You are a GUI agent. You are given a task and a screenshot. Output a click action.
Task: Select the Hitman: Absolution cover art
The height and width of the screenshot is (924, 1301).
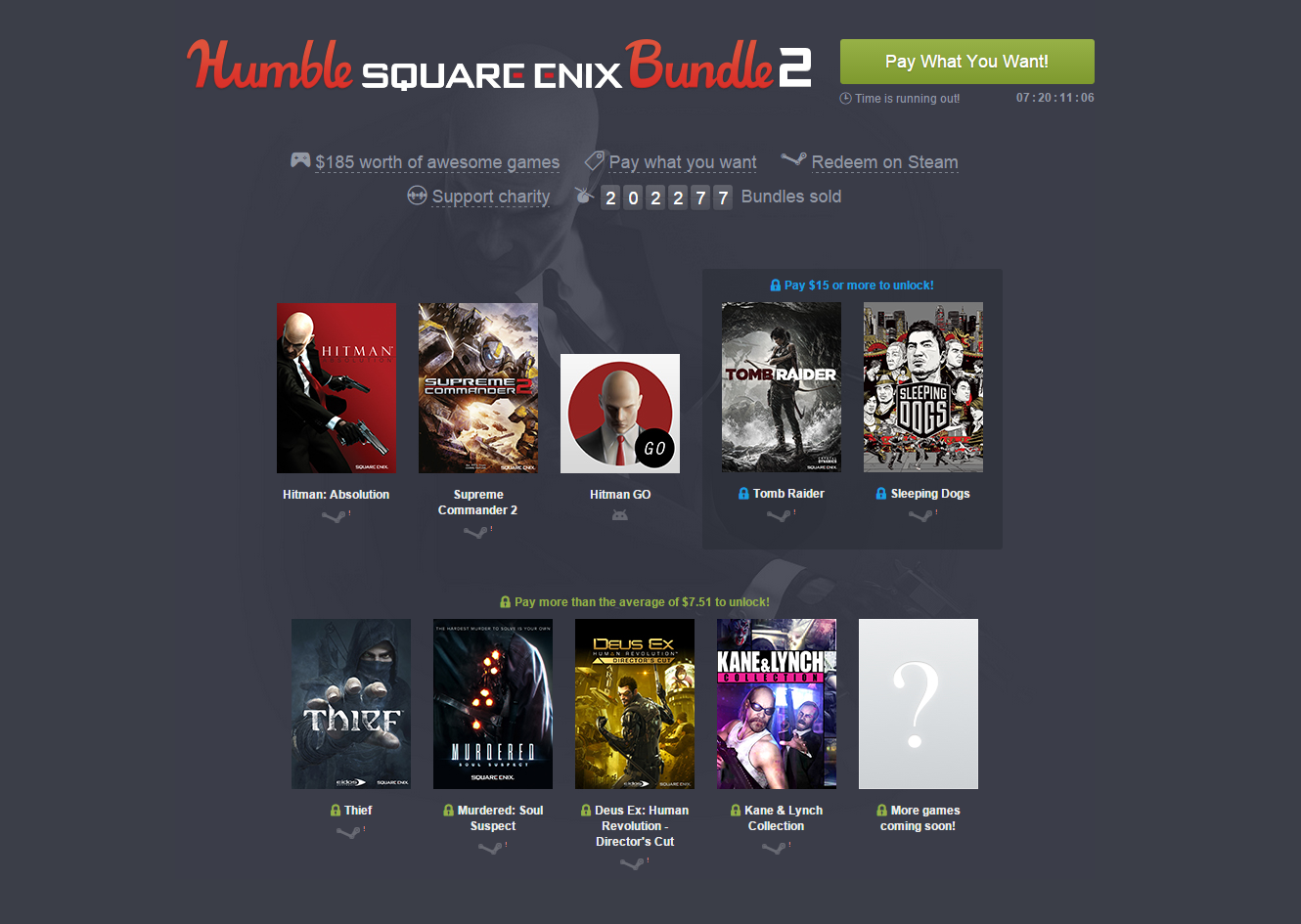[x=336, y=388]
